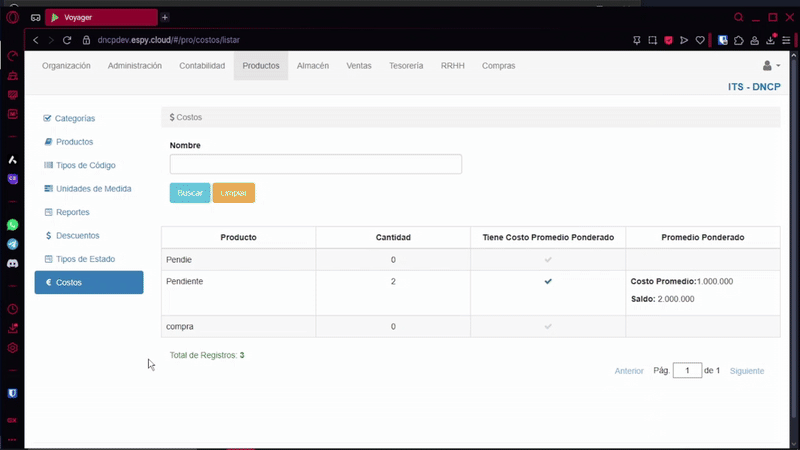Click the greyed checkmark in the compra row

(548, 327)
